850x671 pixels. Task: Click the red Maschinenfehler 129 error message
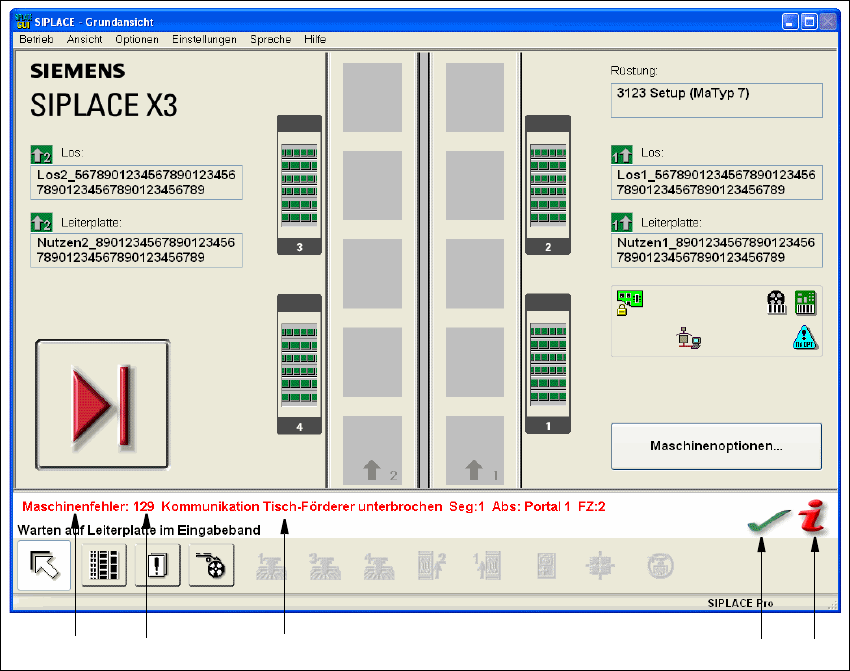314,507
